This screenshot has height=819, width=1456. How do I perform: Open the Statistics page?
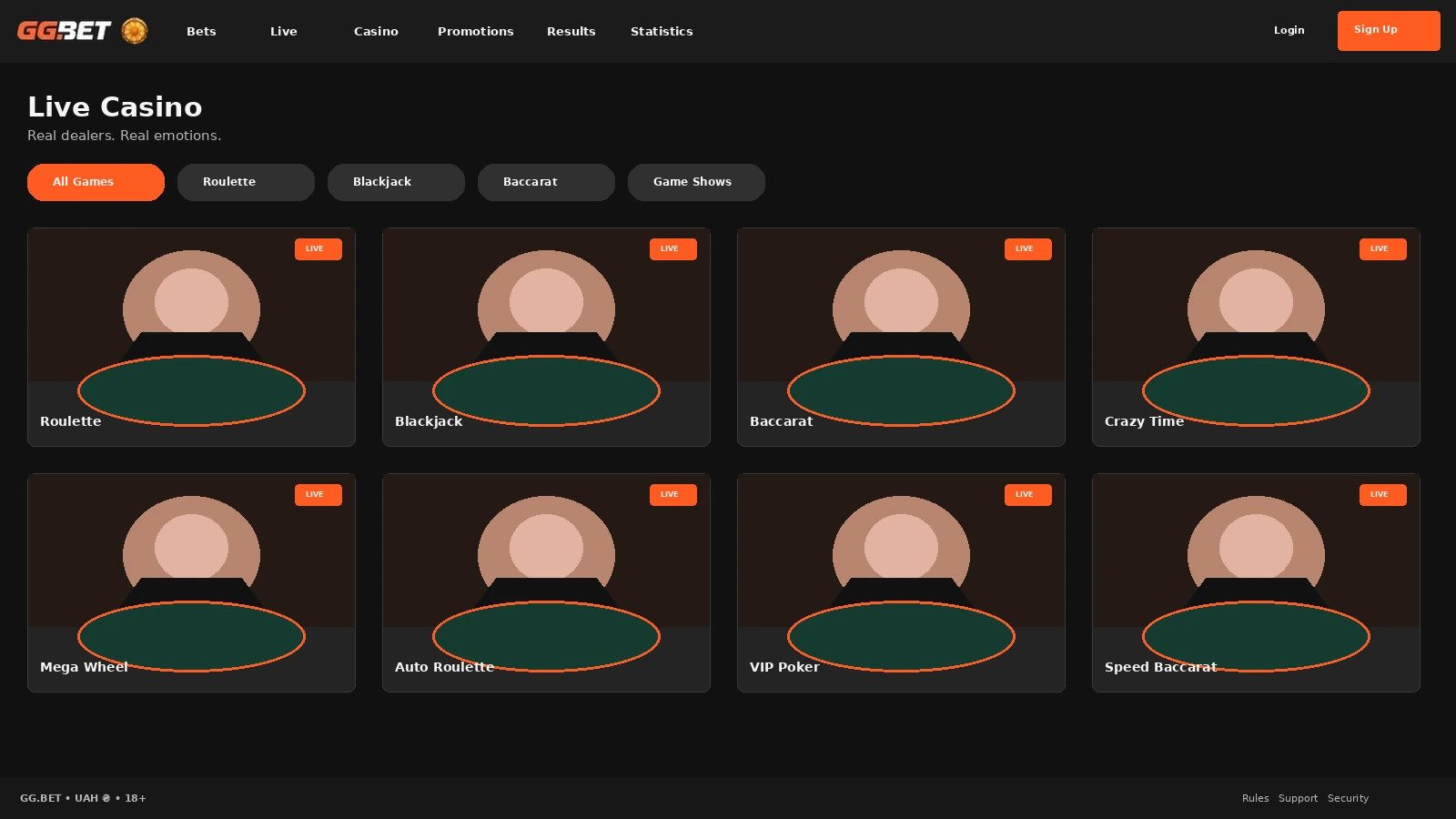662,31
